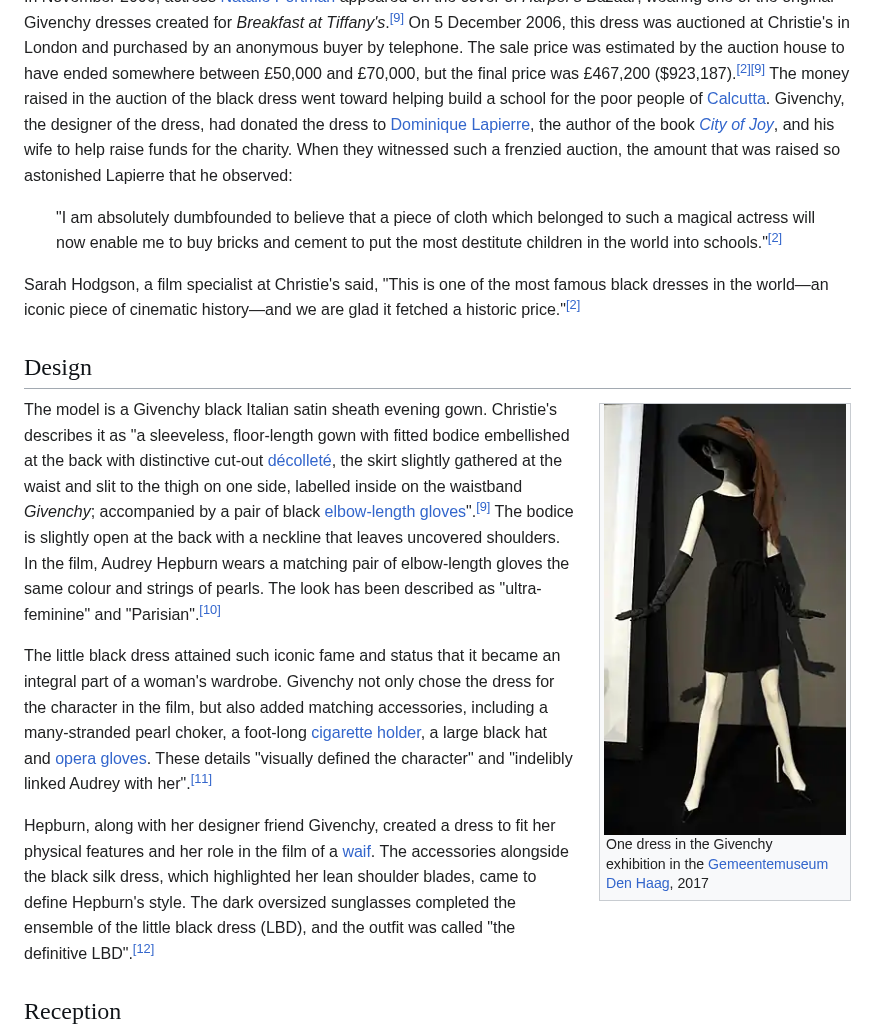Click the Reception section heading
This screenshot has height=1024, width=875.
pyautogui.click(x=72, y=1011)
